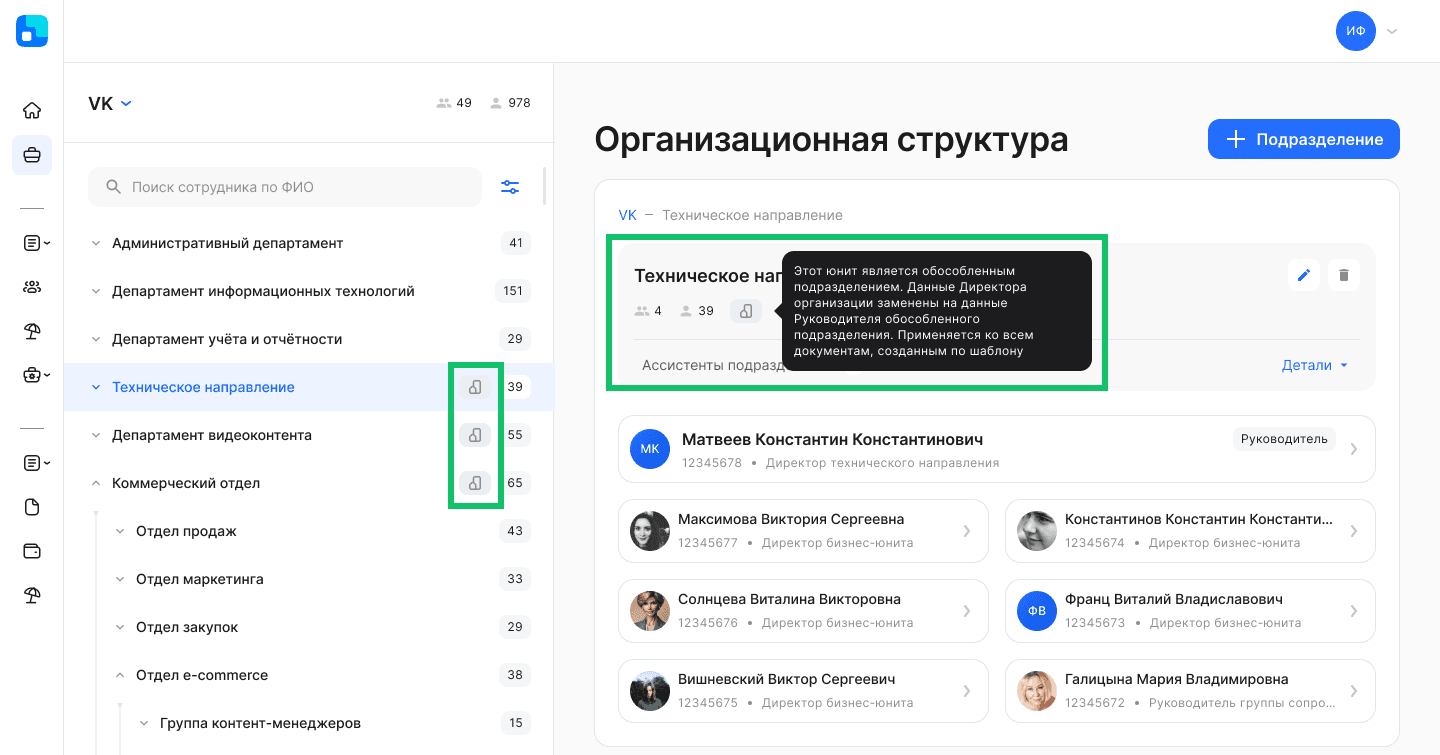Open the document list icon above people icon

[36, 243]
